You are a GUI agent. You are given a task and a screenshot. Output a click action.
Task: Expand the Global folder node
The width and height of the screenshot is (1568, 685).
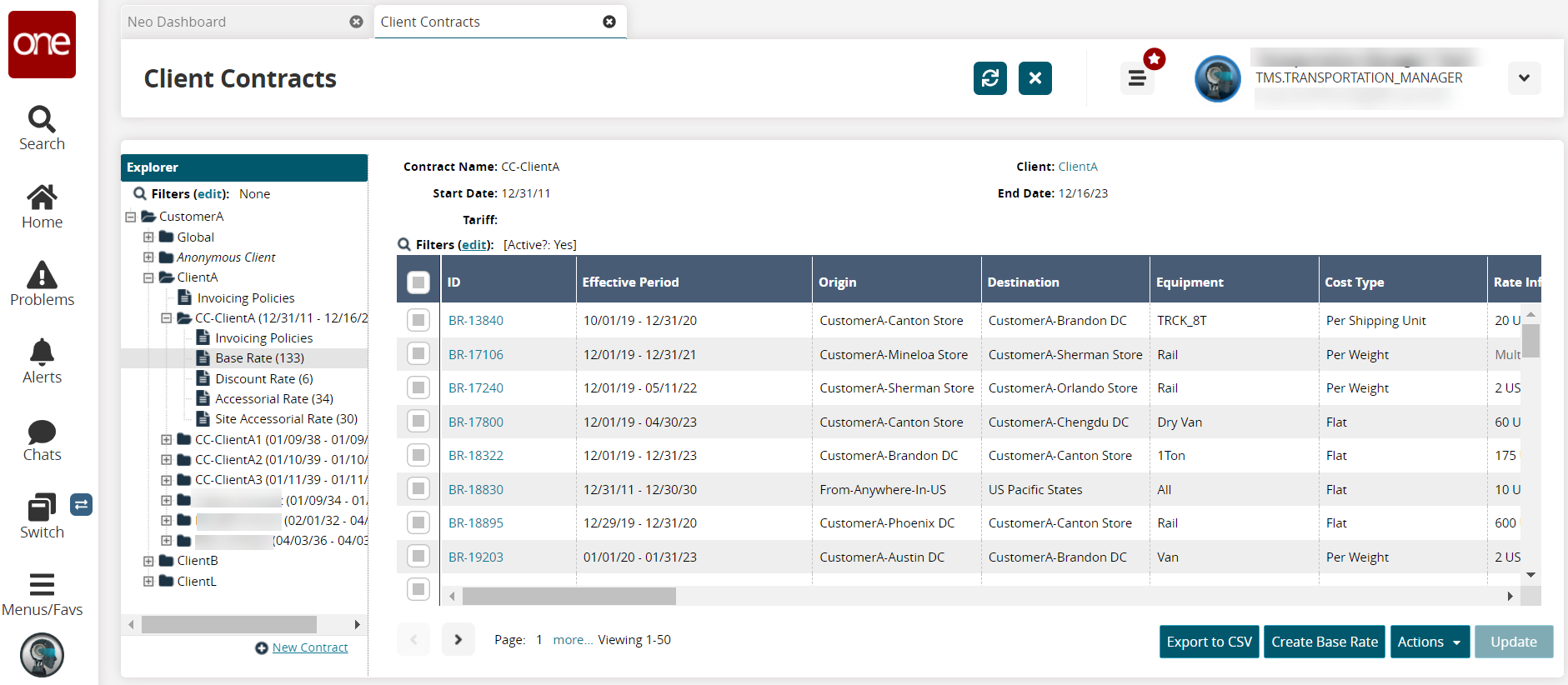tap(148, 237)
